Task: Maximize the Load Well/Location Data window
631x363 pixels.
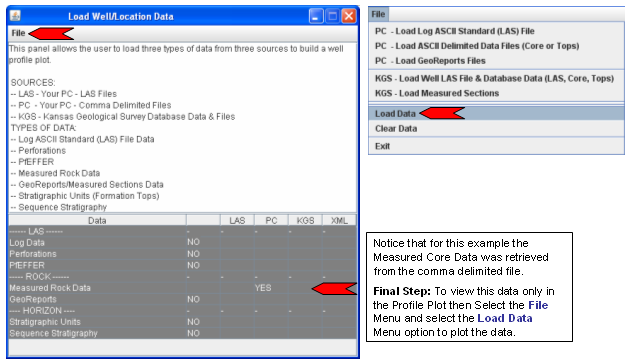Action: tap(332, 16)
